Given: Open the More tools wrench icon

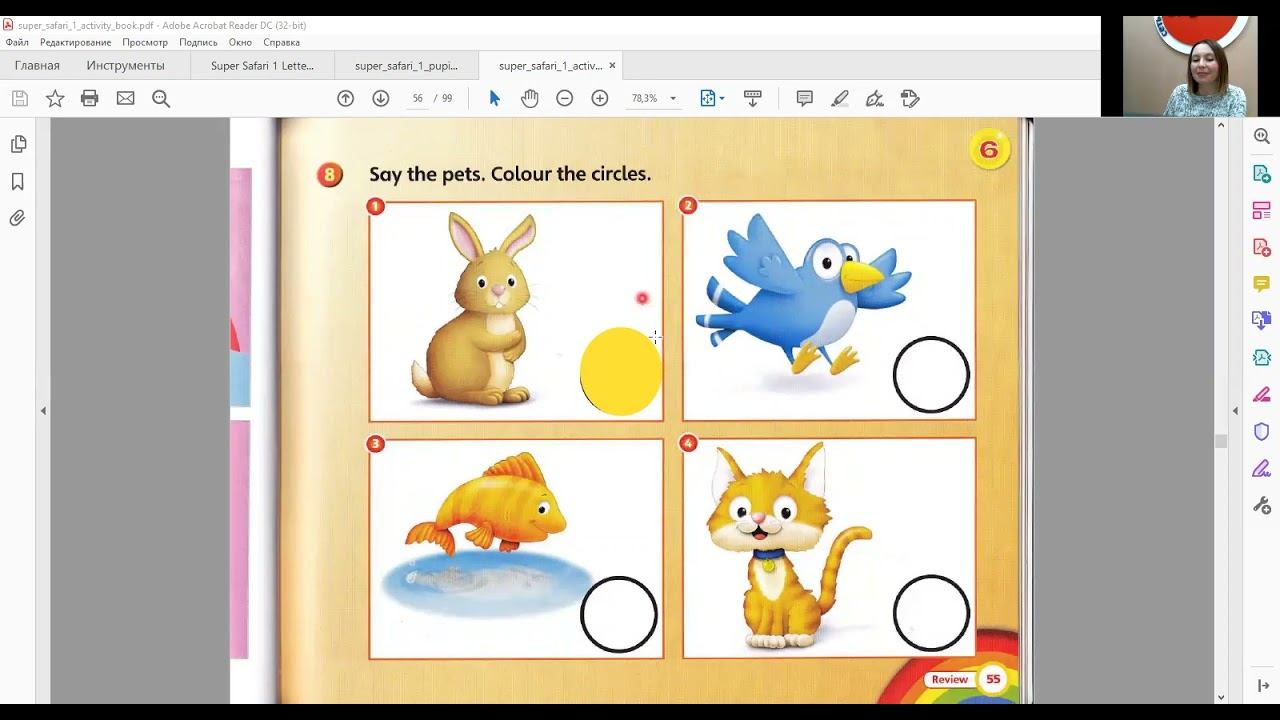Looking at the screenshot, I should click(1262, 506).
